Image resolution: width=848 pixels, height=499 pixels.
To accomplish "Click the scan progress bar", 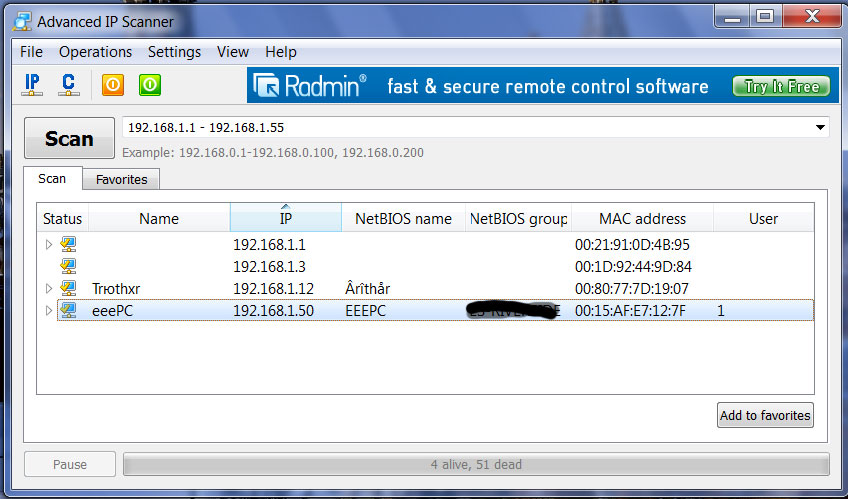I will [x=475, y=464].
